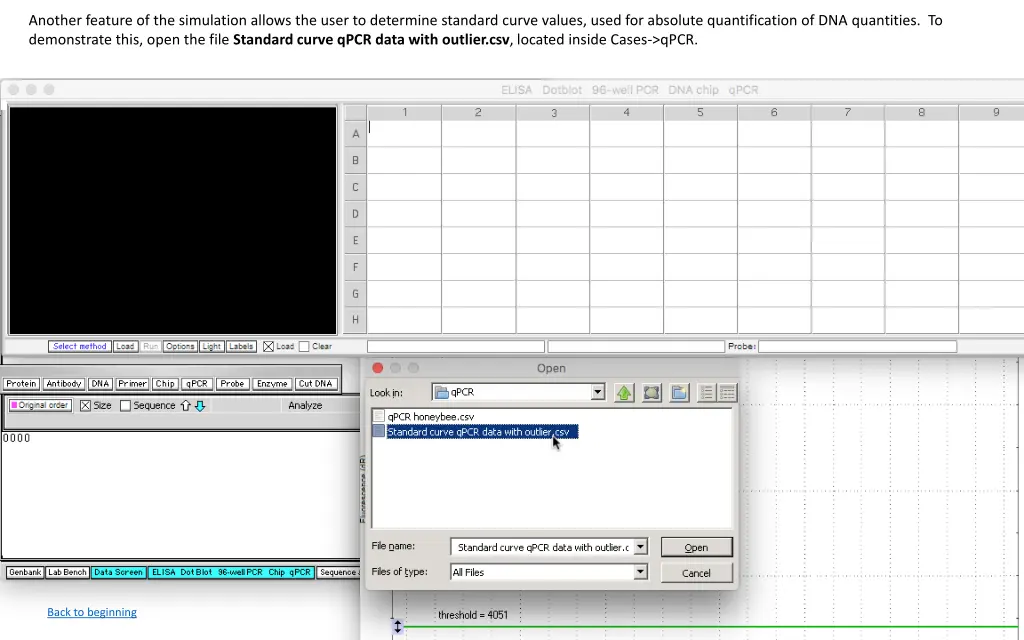Image resolution: width=1024 pixels, height=640 pixels.
Task: Expand the Look in folder dropdown
Action: click(x=598, y=393)
